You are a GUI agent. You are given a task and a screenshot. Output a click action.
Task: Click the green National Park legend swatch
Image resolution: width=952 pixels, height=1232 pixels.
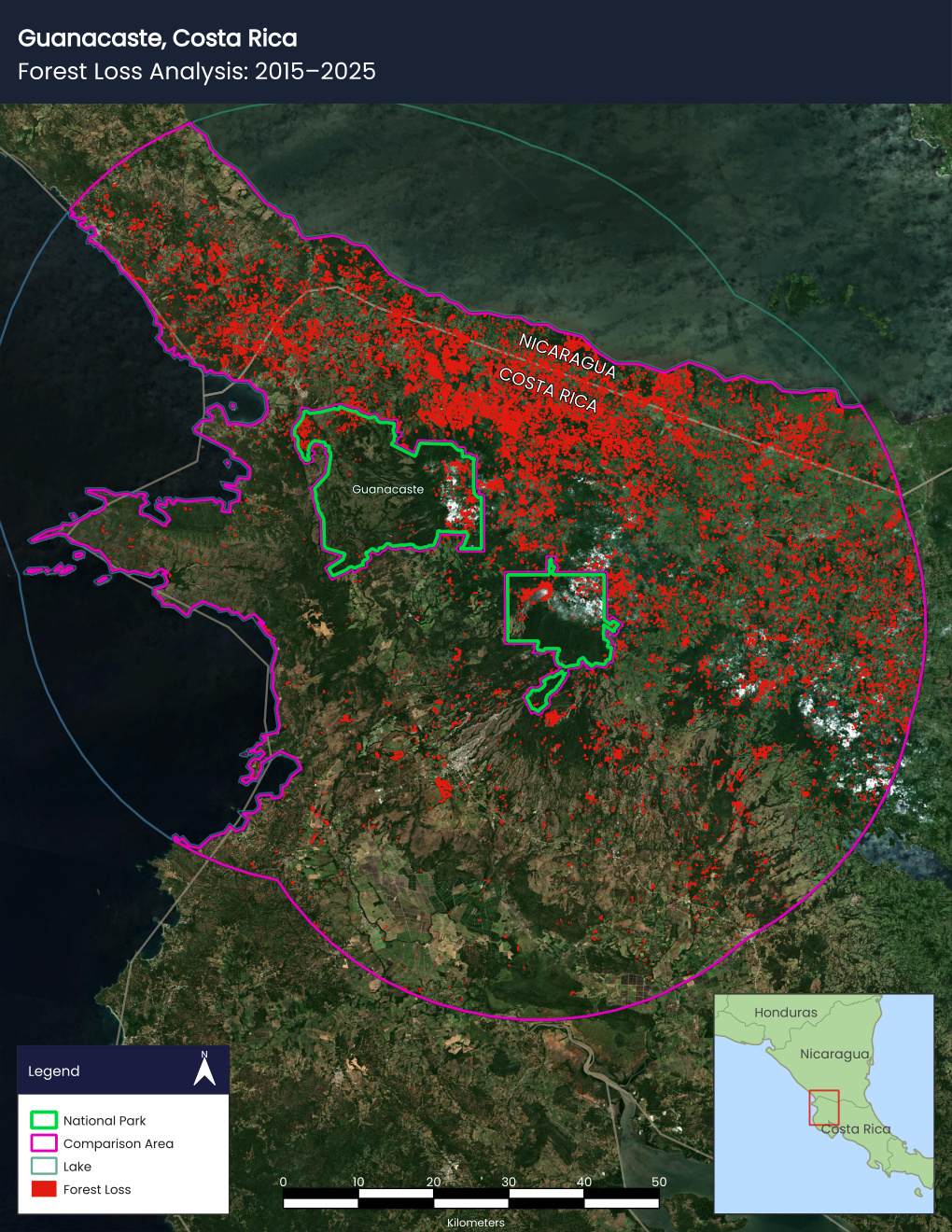pos(44,1120)
